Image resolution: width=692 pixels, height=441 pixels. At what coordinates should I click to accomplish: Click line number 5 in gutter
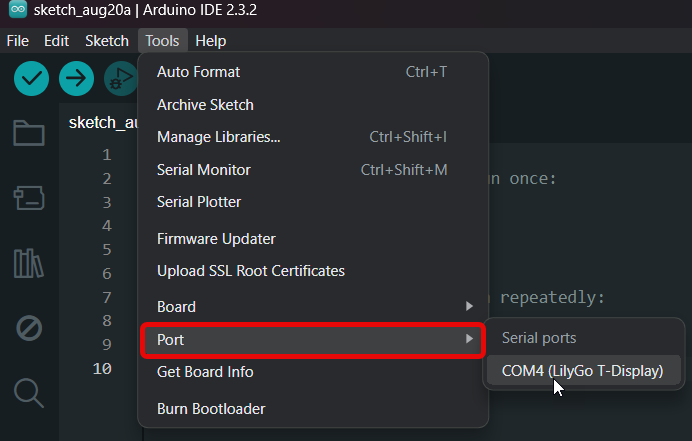pos(107,250)
